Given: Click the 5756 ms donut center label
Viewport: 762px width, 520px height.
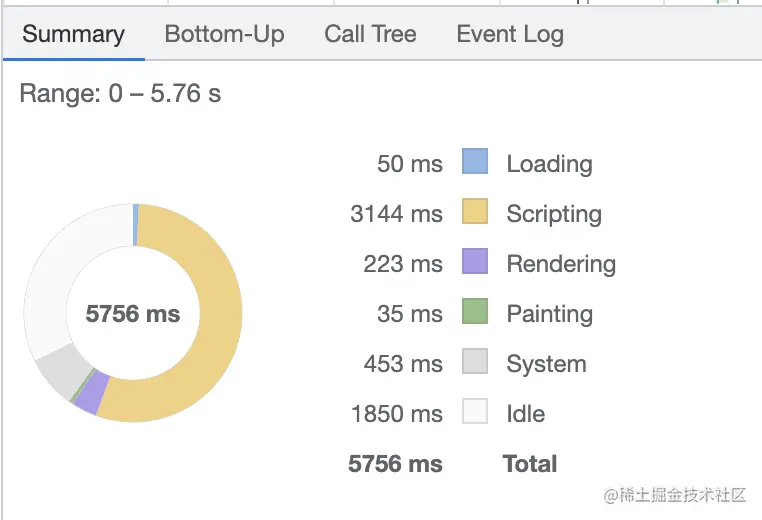Looking at the screenshot, I should [133, 314].
